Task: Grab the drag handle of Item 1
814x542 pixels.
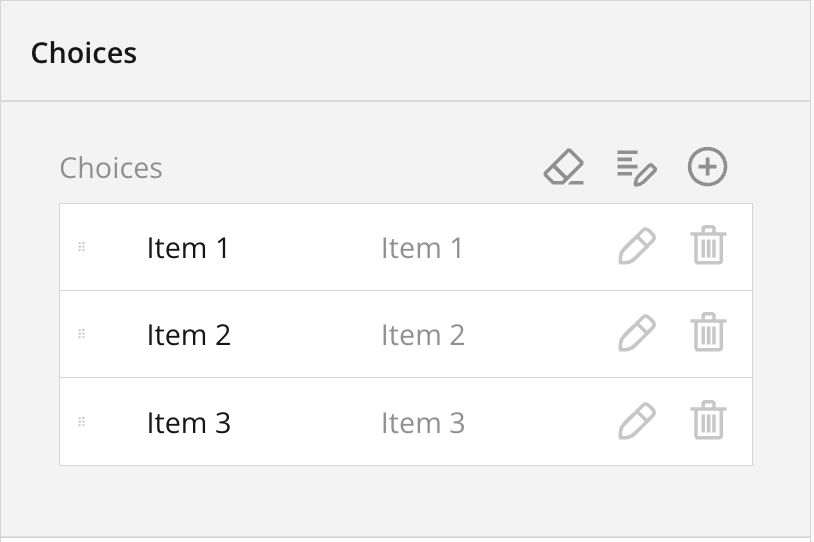Action: [82, 247]
